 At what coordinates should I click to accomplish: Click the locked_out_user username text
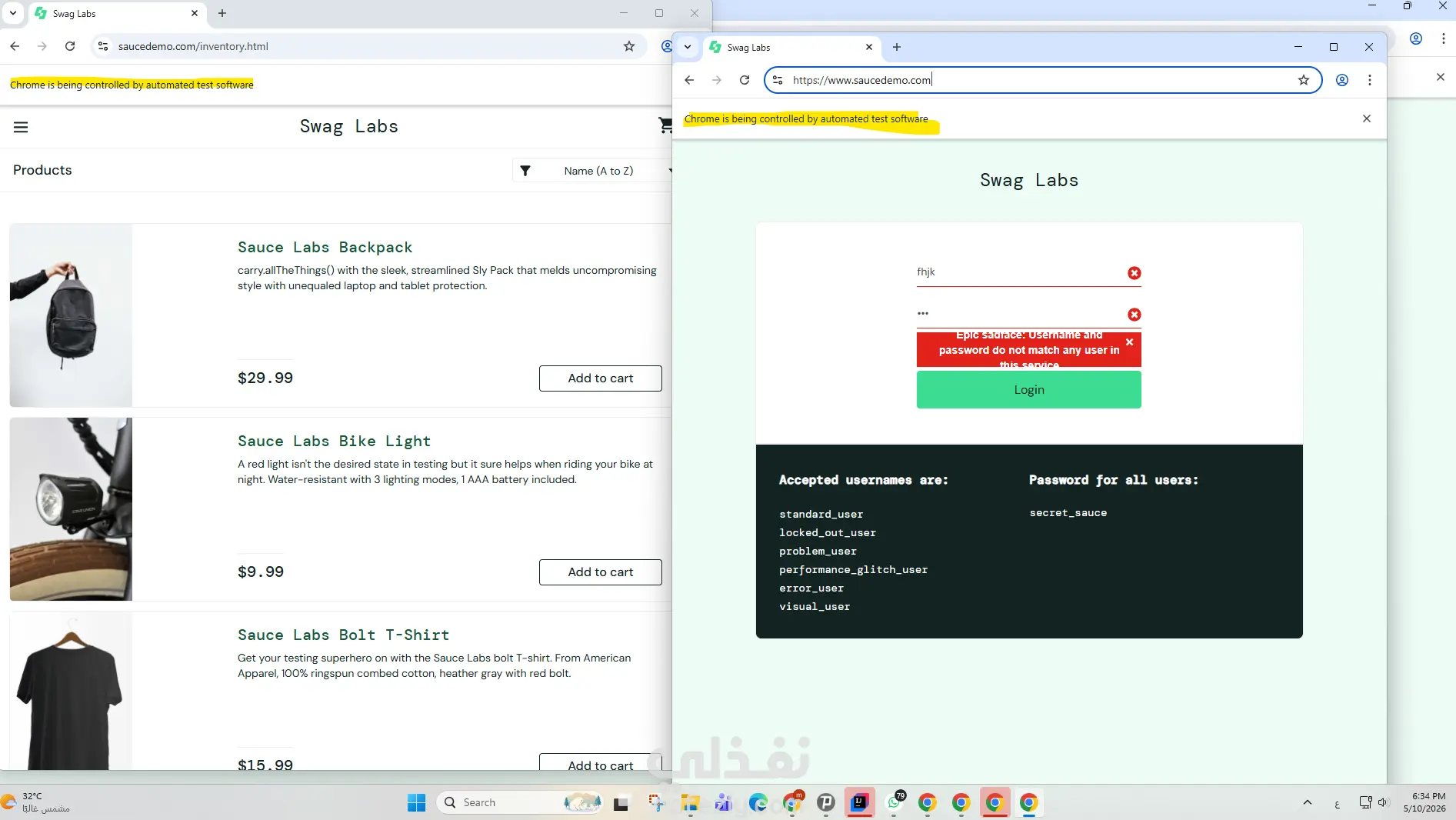tap(828, 533)
